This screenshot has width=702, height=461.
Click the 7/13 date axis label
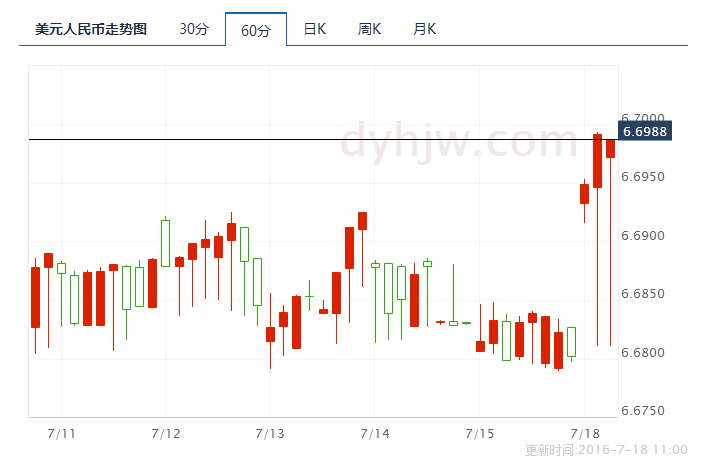coord(270,433)
